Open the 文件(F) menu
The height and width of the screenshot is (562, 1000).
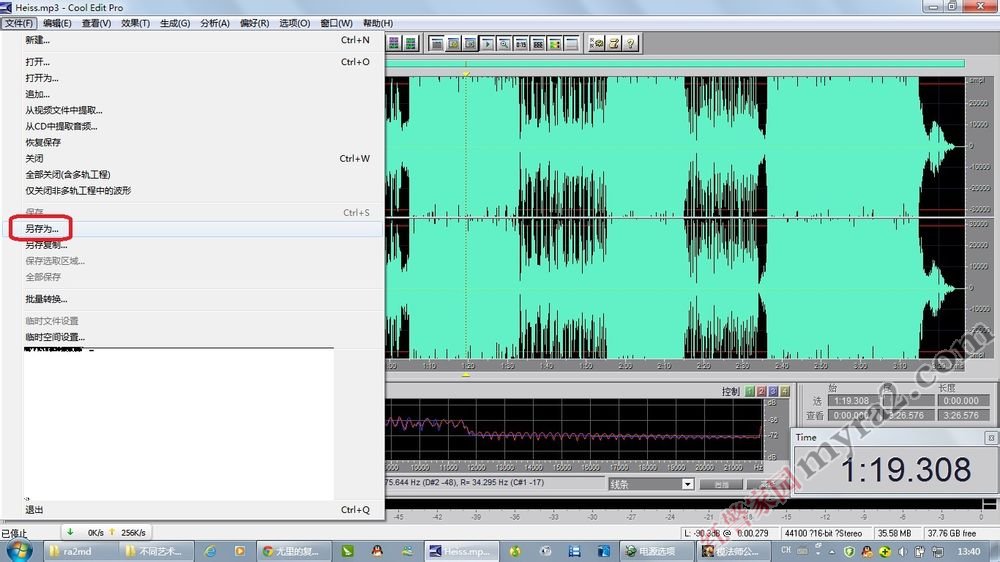coord(18,23)
